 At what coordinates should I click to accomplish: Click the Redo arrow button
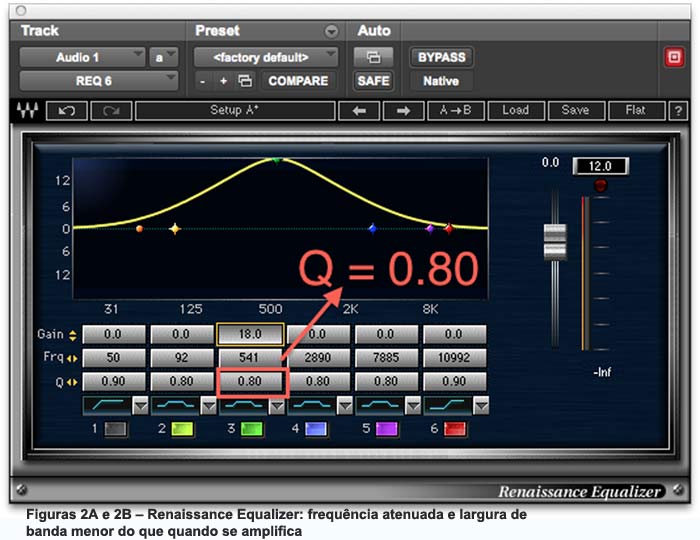coord(111,111)
